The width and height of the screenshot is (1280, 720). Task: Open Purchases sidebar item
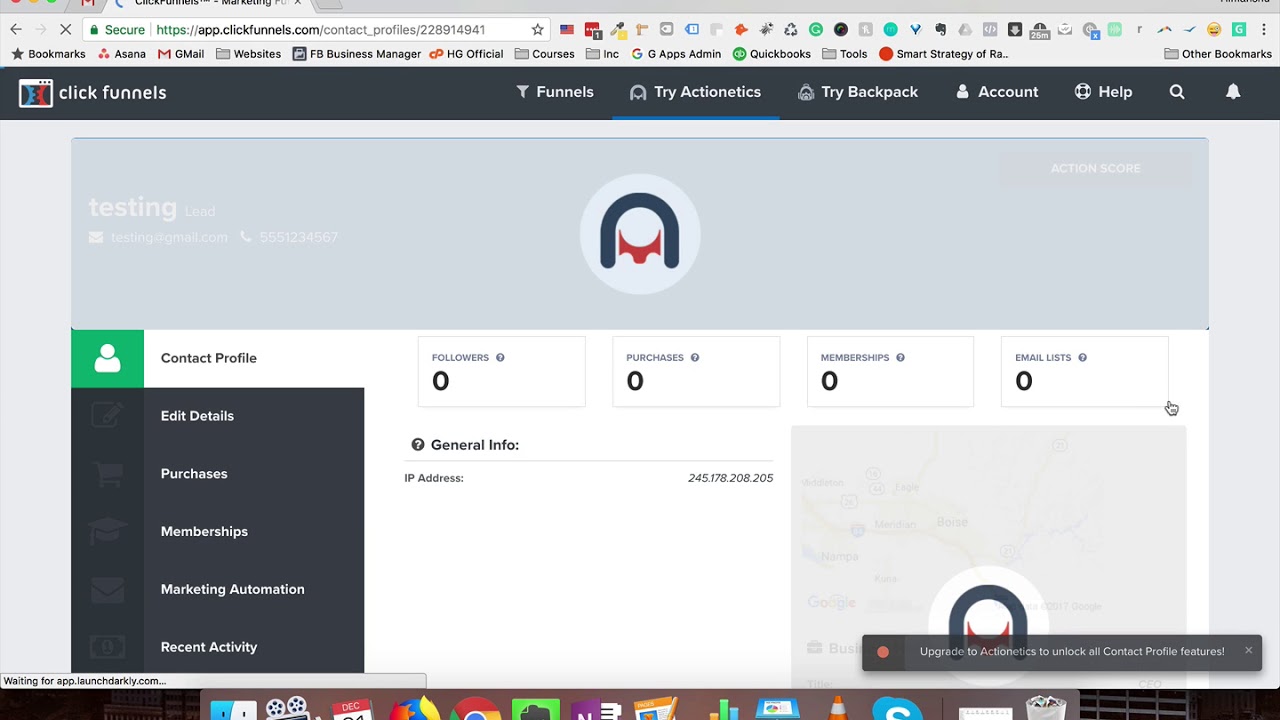[218, 474]
